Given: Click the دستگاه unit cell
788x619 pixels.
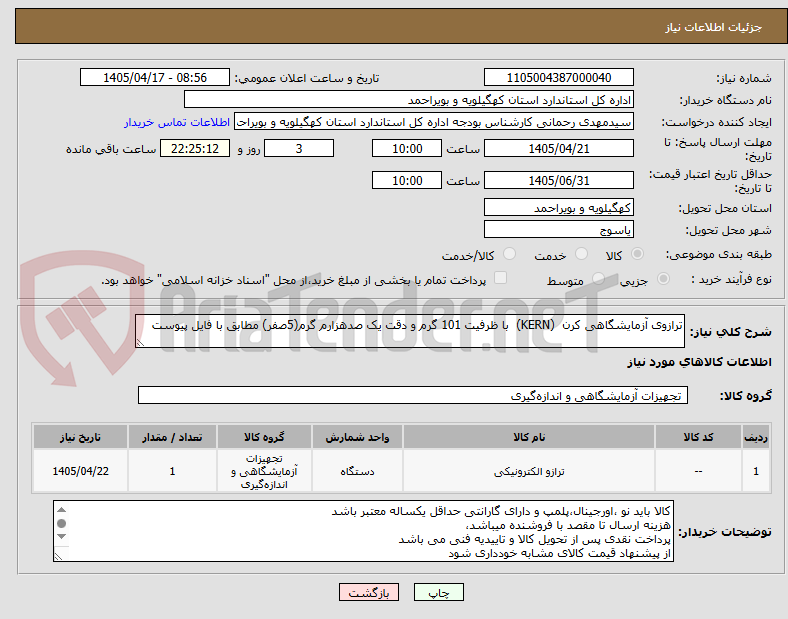Looking at the screenshot, I should [357, 471].
